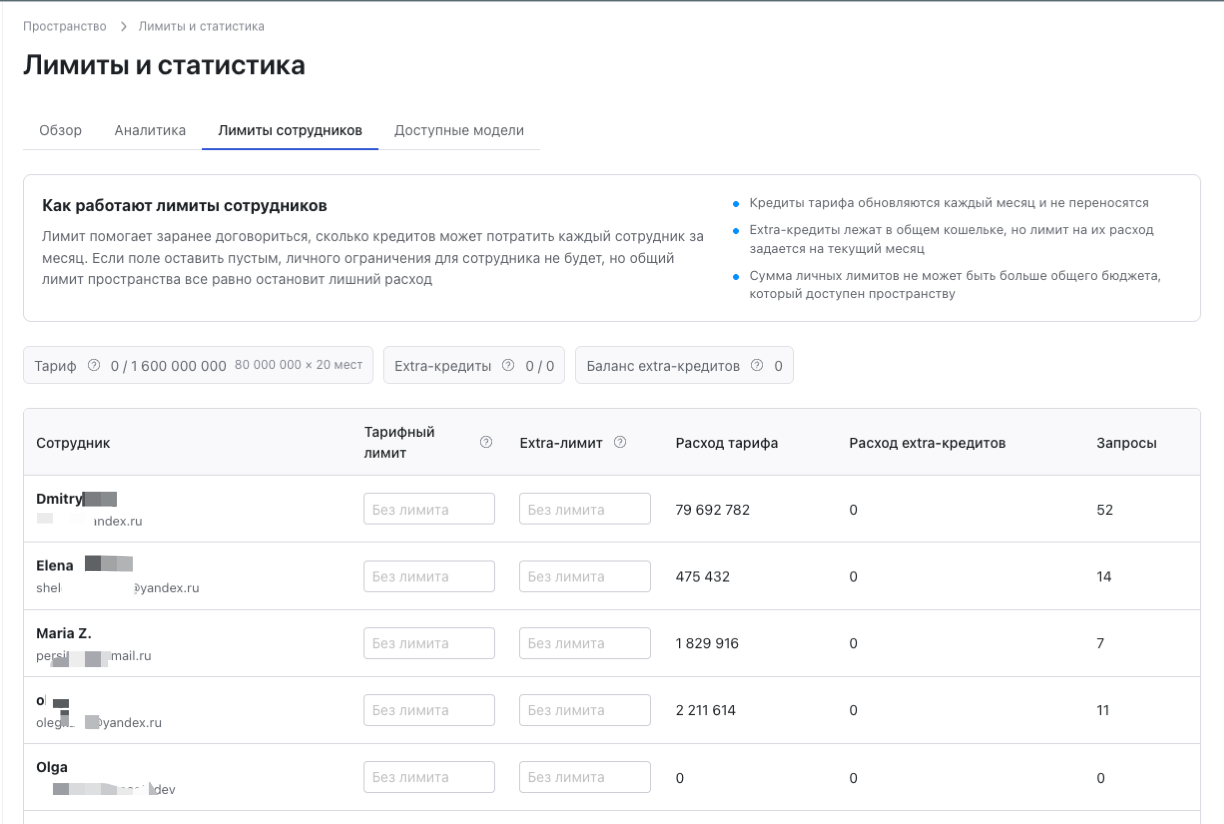Click the value 1 829 916
Screen dimensions: 1224x824
[x=707, y=644]
